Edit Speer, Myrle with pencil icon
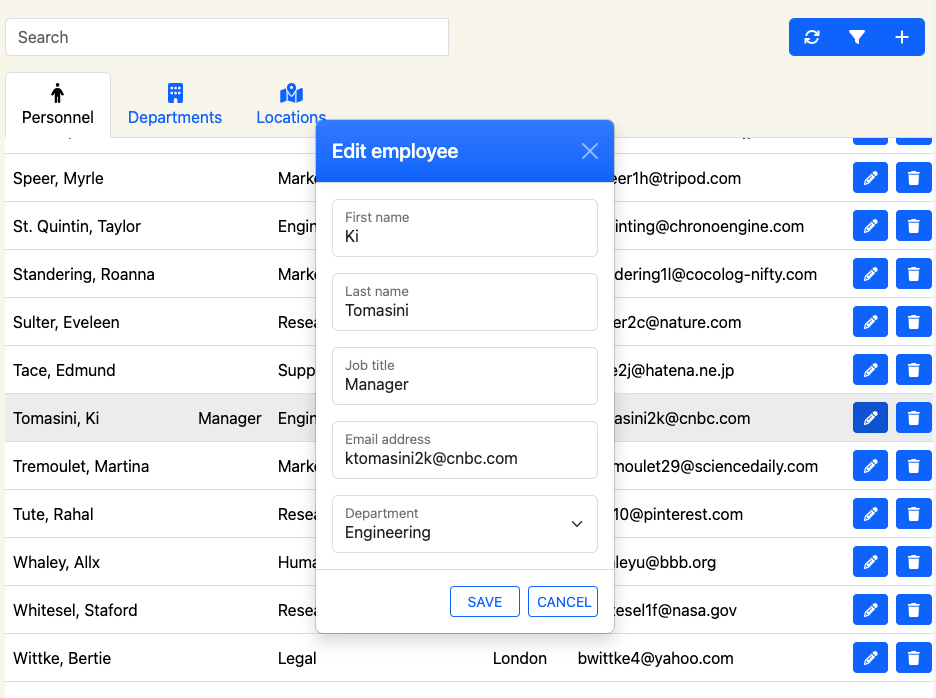The image size is (936, 698). (x=870, y=178)
